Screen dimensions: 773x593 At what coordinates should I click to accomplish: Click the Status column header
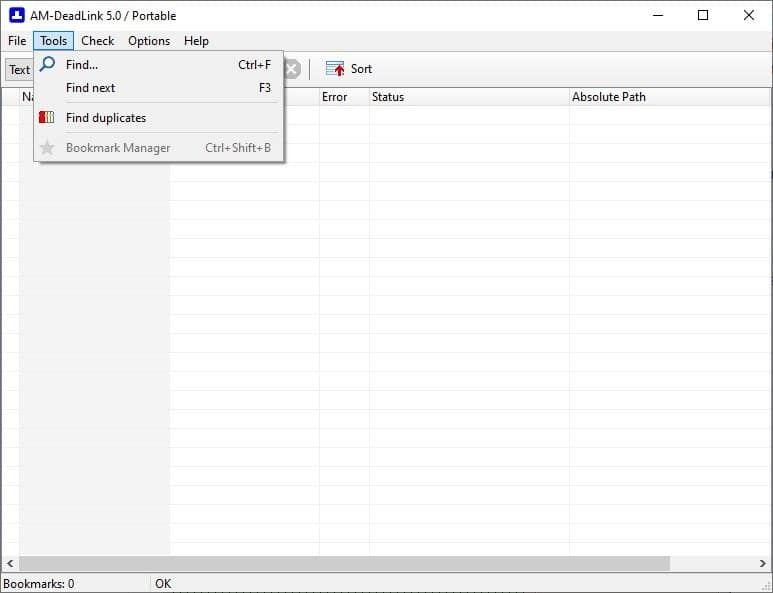(469, 97)
